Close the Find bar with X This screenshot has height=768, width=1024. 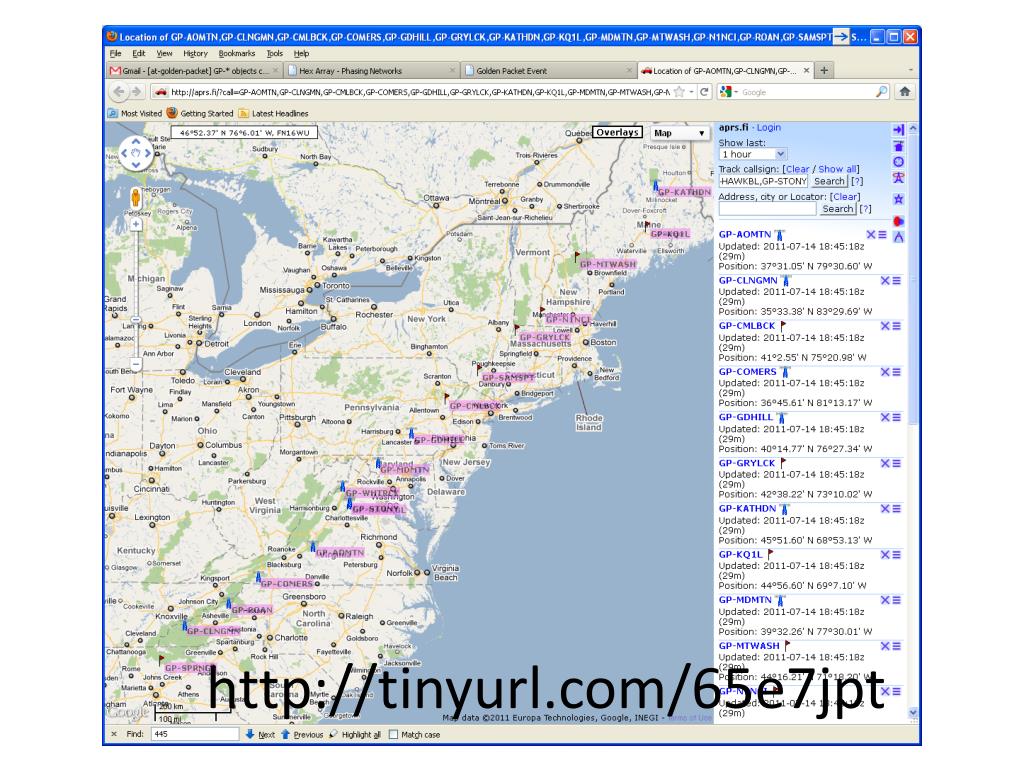(114, 734)
